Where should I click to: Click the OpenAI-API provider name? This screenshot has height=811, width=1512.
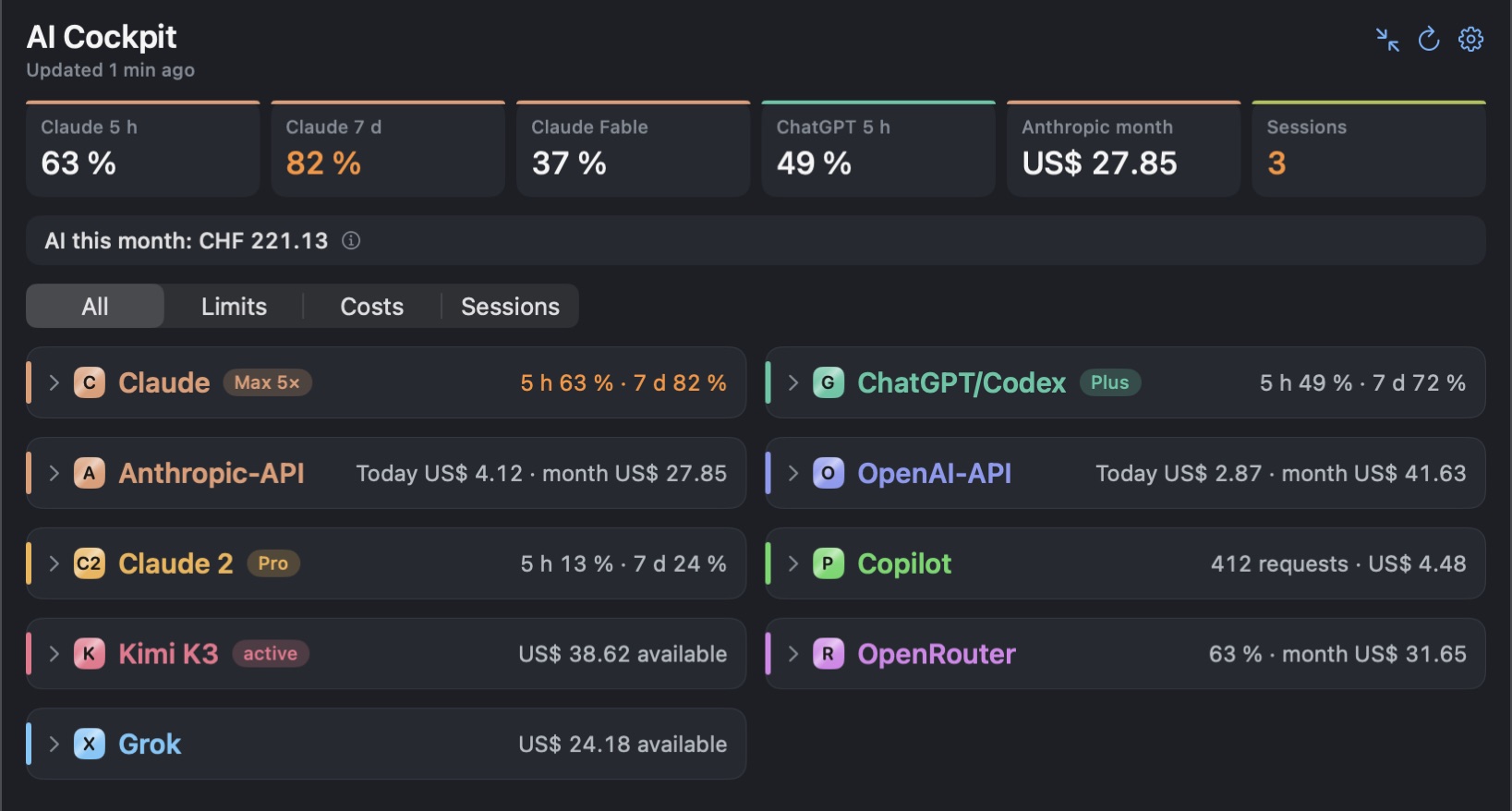pyautogui.click(x=935, y=473)
